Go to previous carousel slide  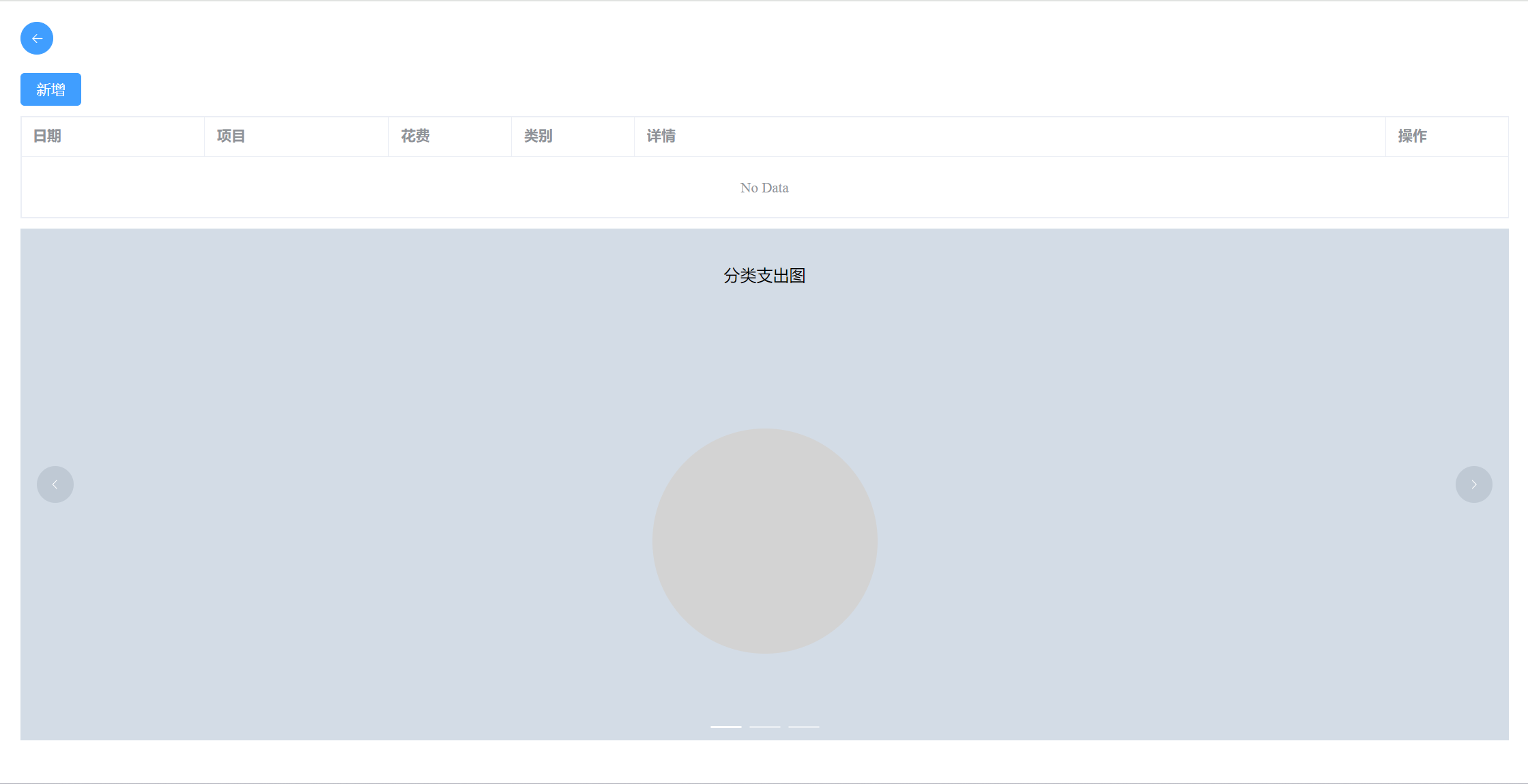[55, 484]
